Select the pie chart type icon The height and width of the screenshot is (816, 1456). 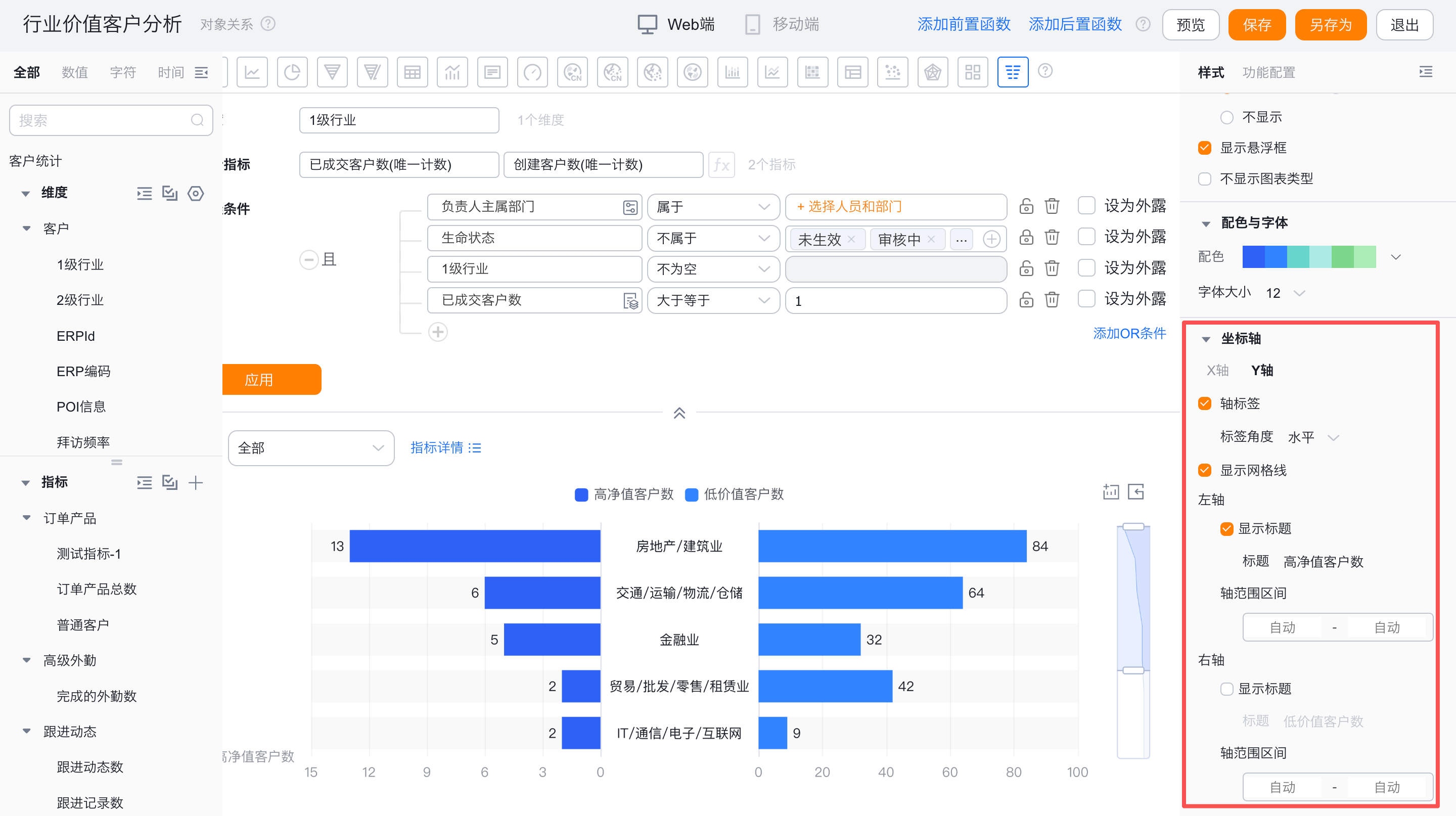coord(292,72)
